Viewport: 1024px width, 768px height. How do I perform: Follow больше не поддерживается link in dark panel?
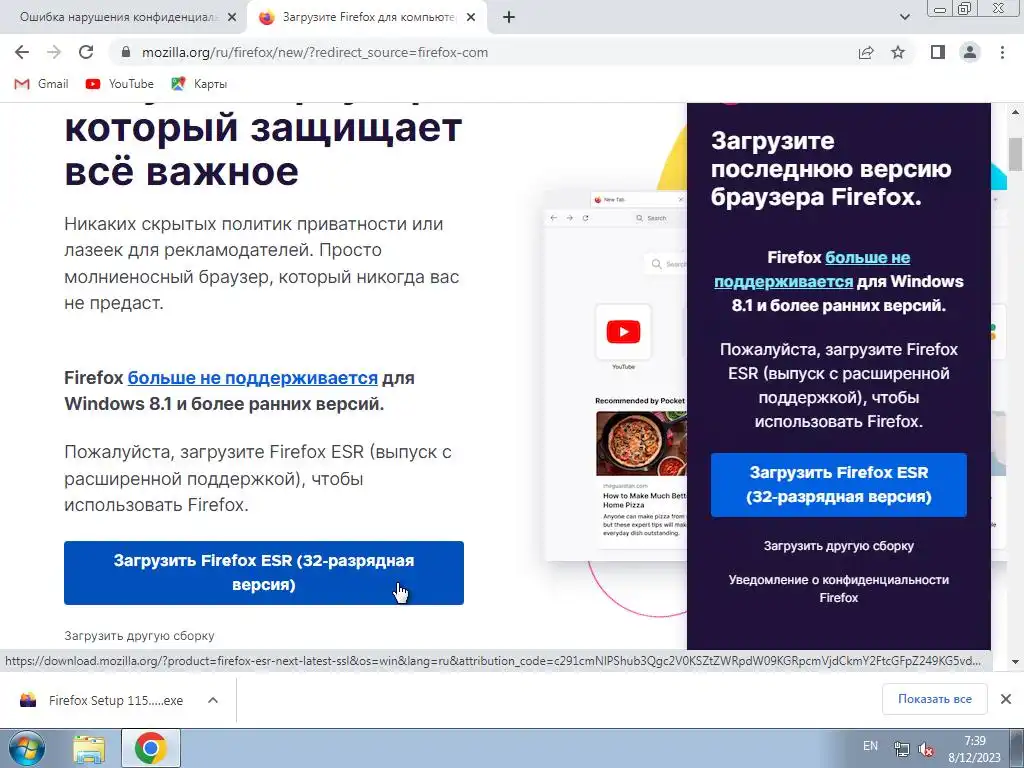812,269
